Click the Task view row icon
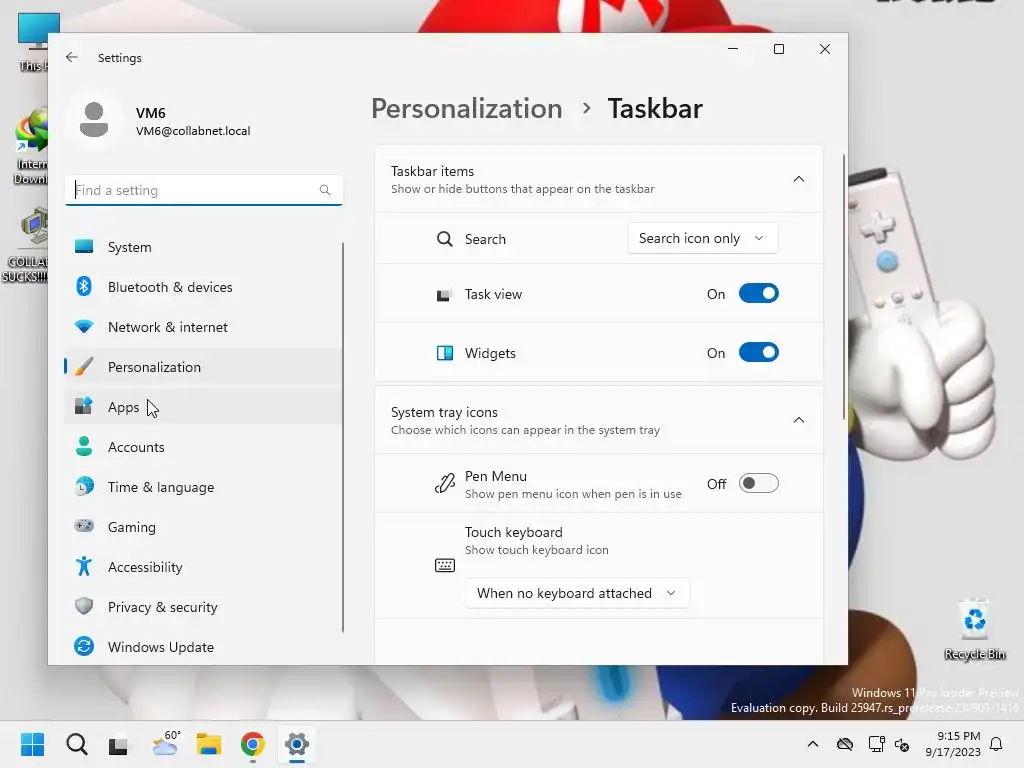The image size is (1024, 768). [443, 295]
